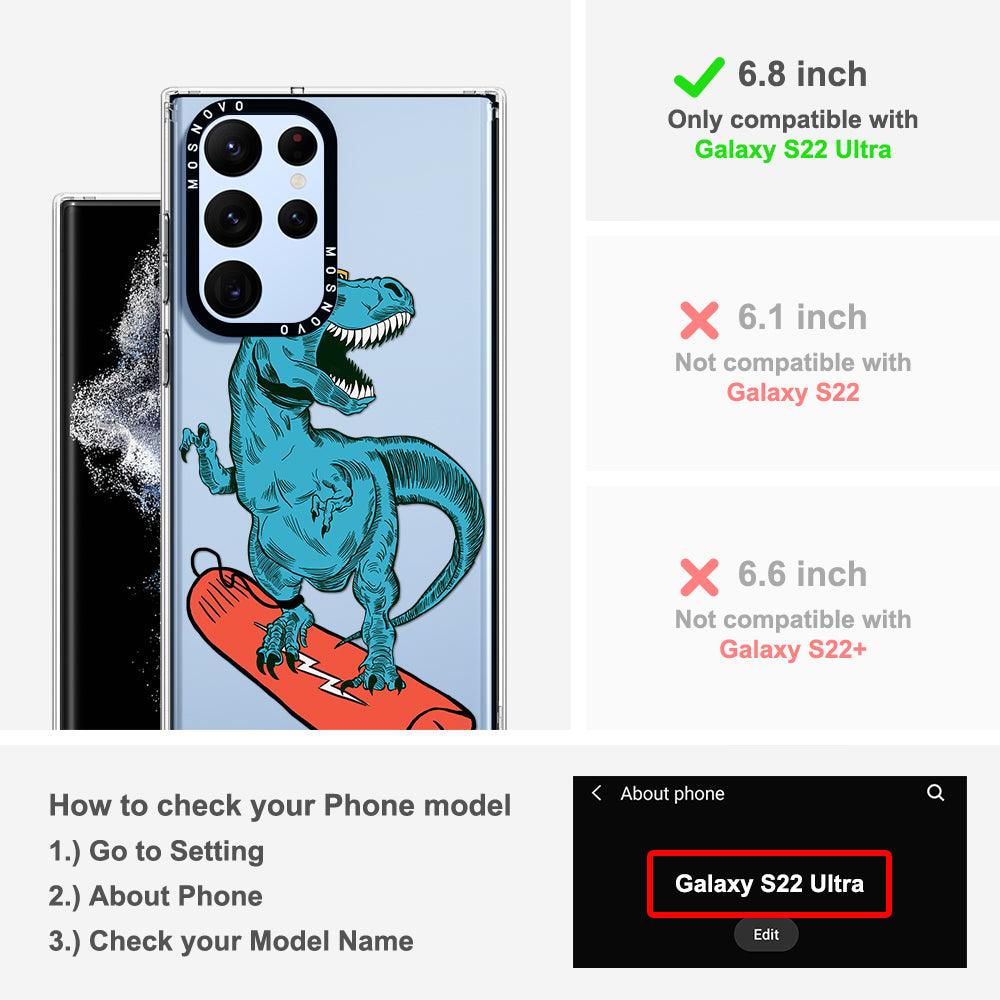Click the red X next to 6.6 inch
Viewport: 1000px width, 1000px height.
pos(699,577)
